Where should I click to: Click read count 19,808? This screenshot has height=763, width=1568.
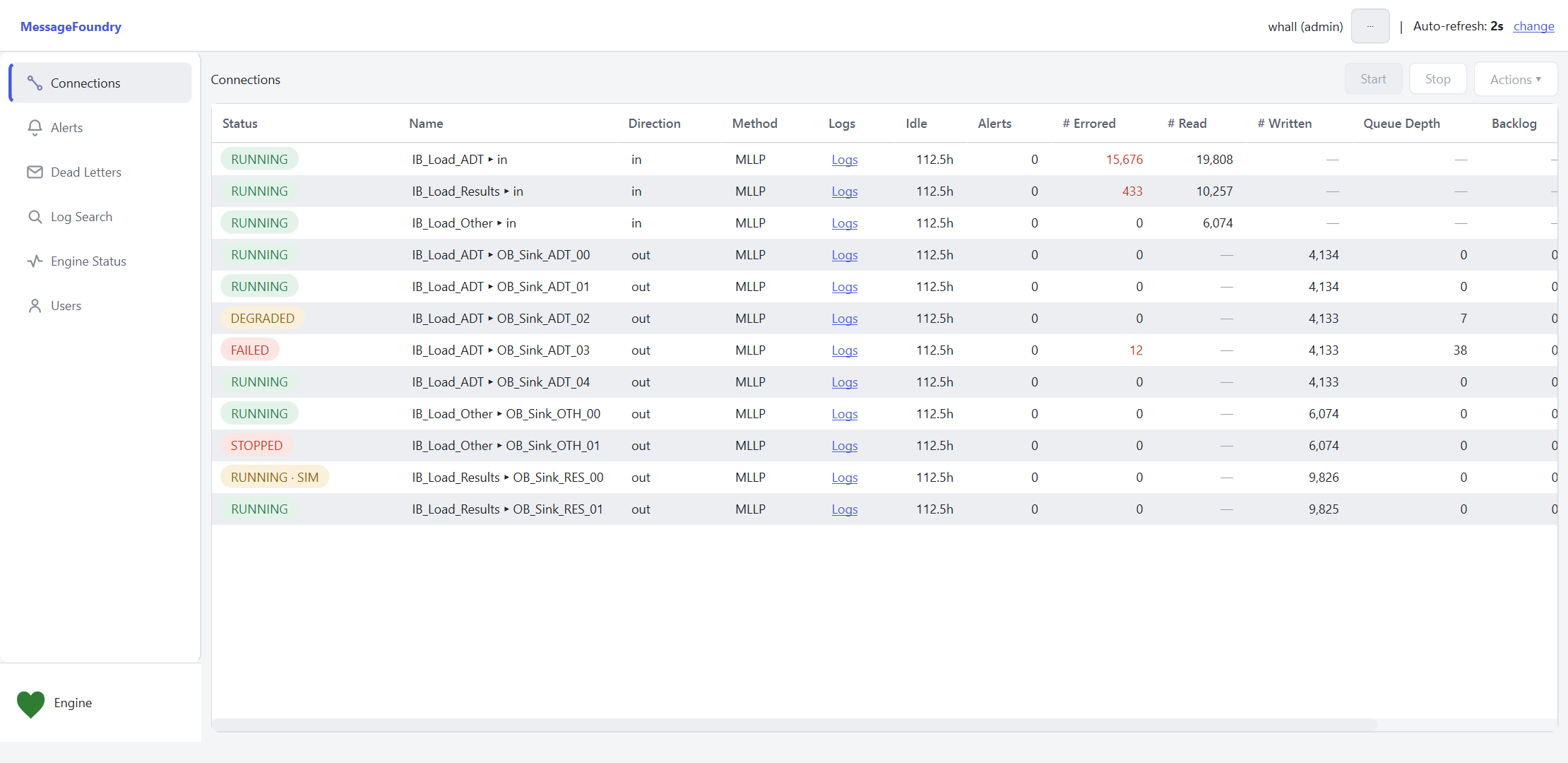1214,160
